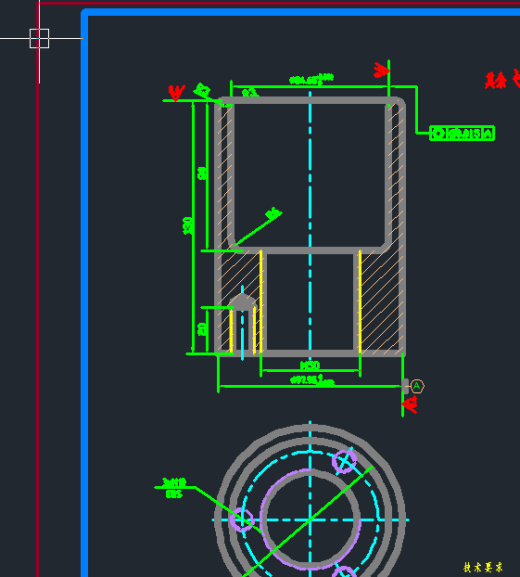
Task: Click the datum A hexagon symbol
Action: 417,386
